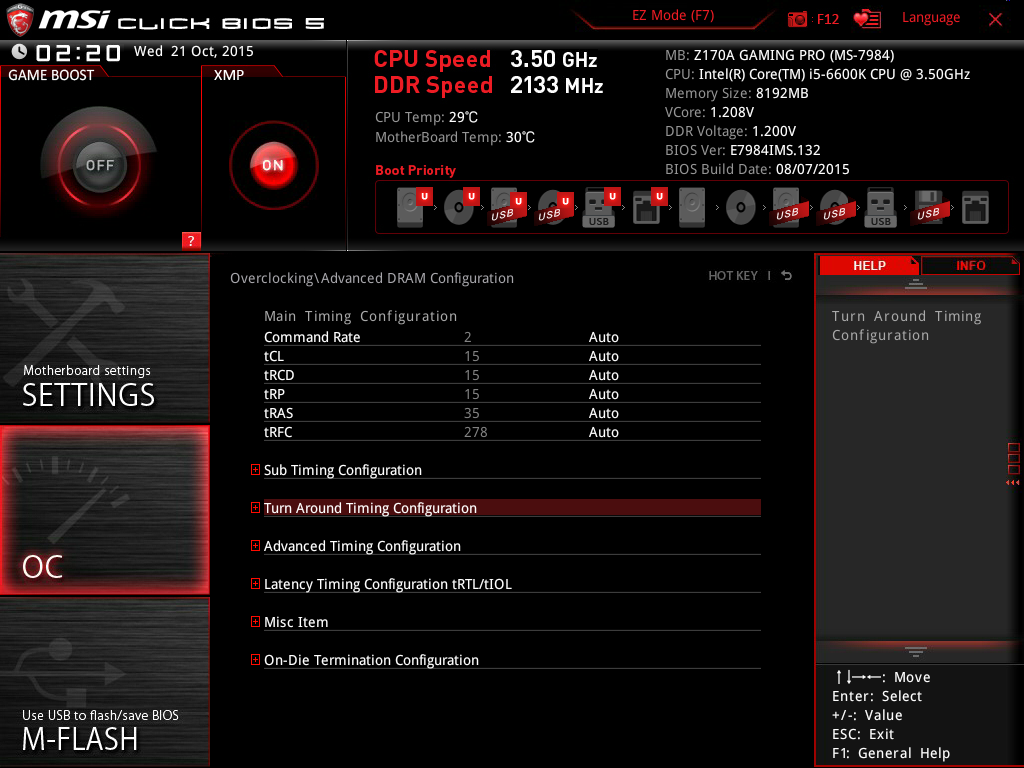This screenshot has height=768, width=1024.
Task: Open the M-FLASH section
Action: pos(104,681)
